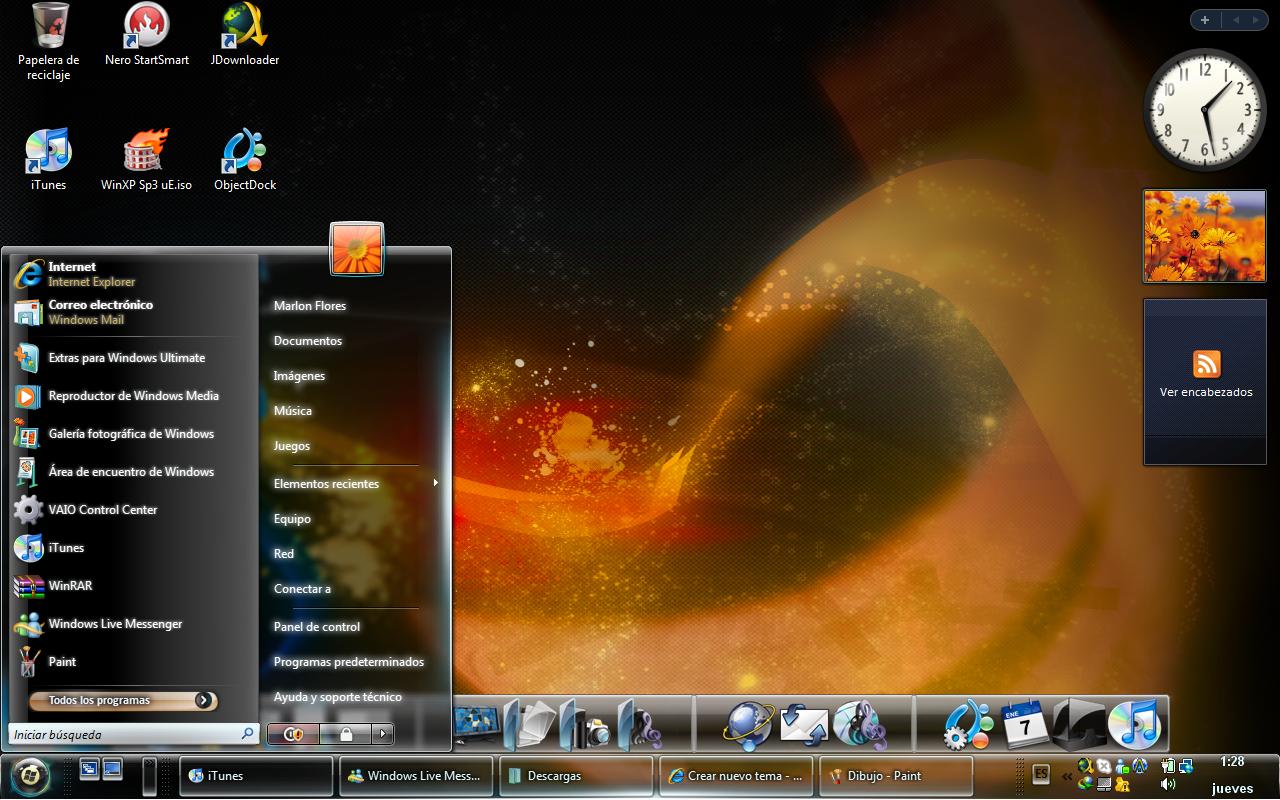
Task: Click the volume speaker tray icon
Action: pyautogui.click(x=1167, y=784)
